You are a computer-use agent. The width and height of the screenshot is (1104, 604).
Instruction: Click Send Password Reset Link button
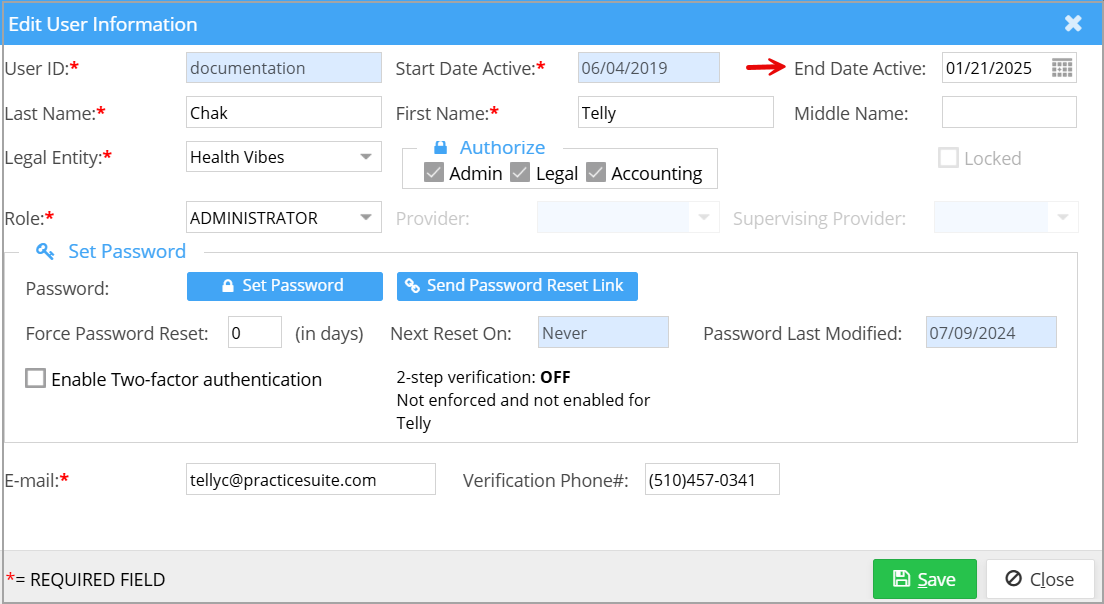tap(517, 286)
